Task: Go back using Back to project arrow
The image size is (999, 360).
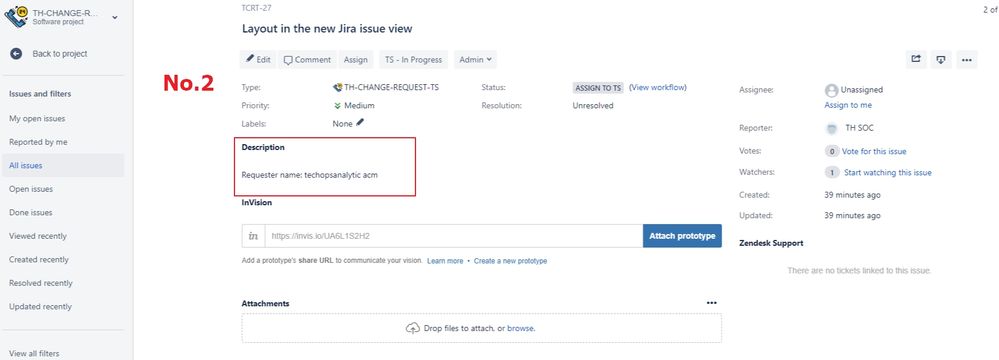Action: tap(16, 54)
